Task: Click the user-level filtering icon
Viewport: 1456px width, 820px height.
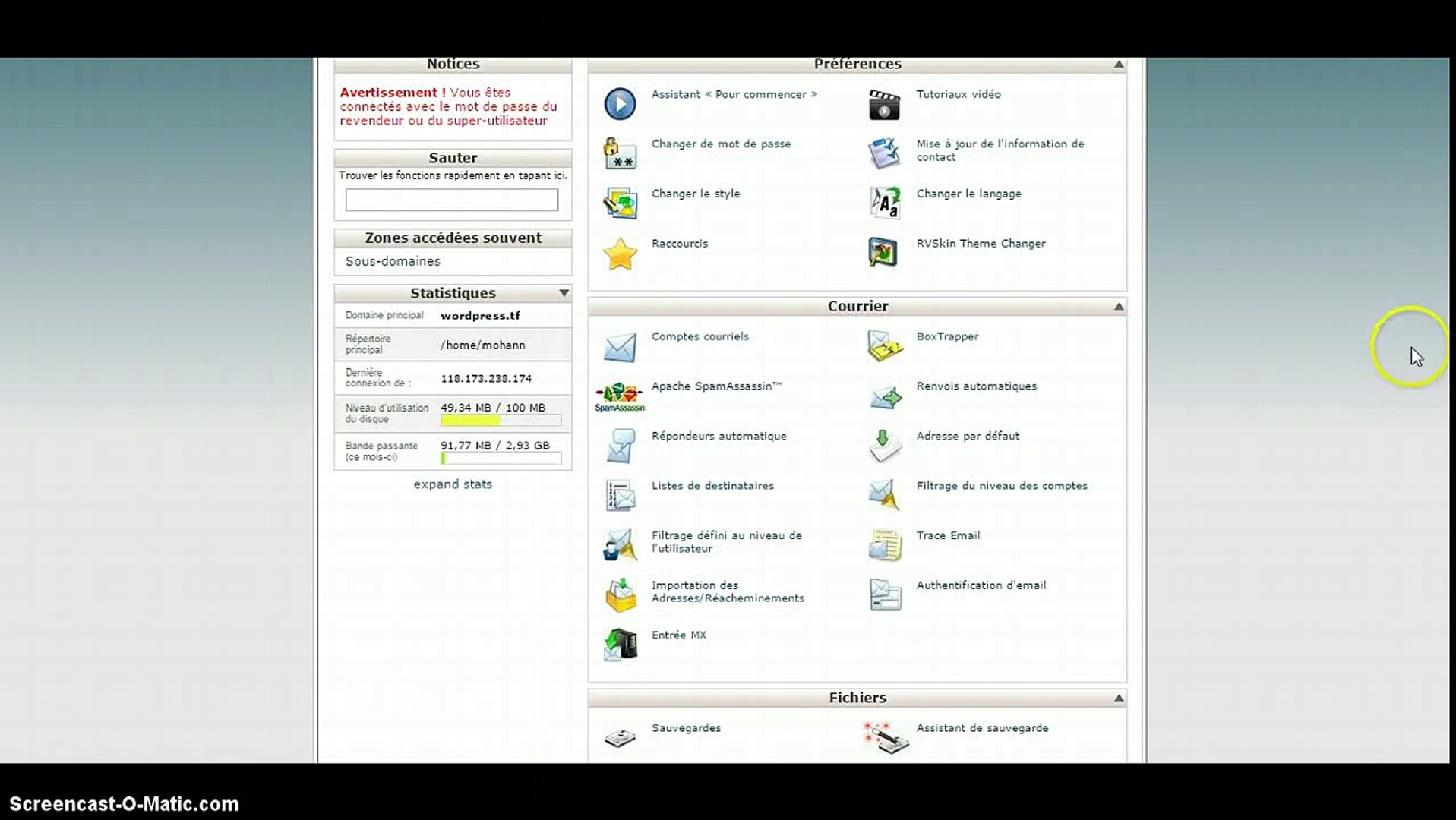Action: 620,545
